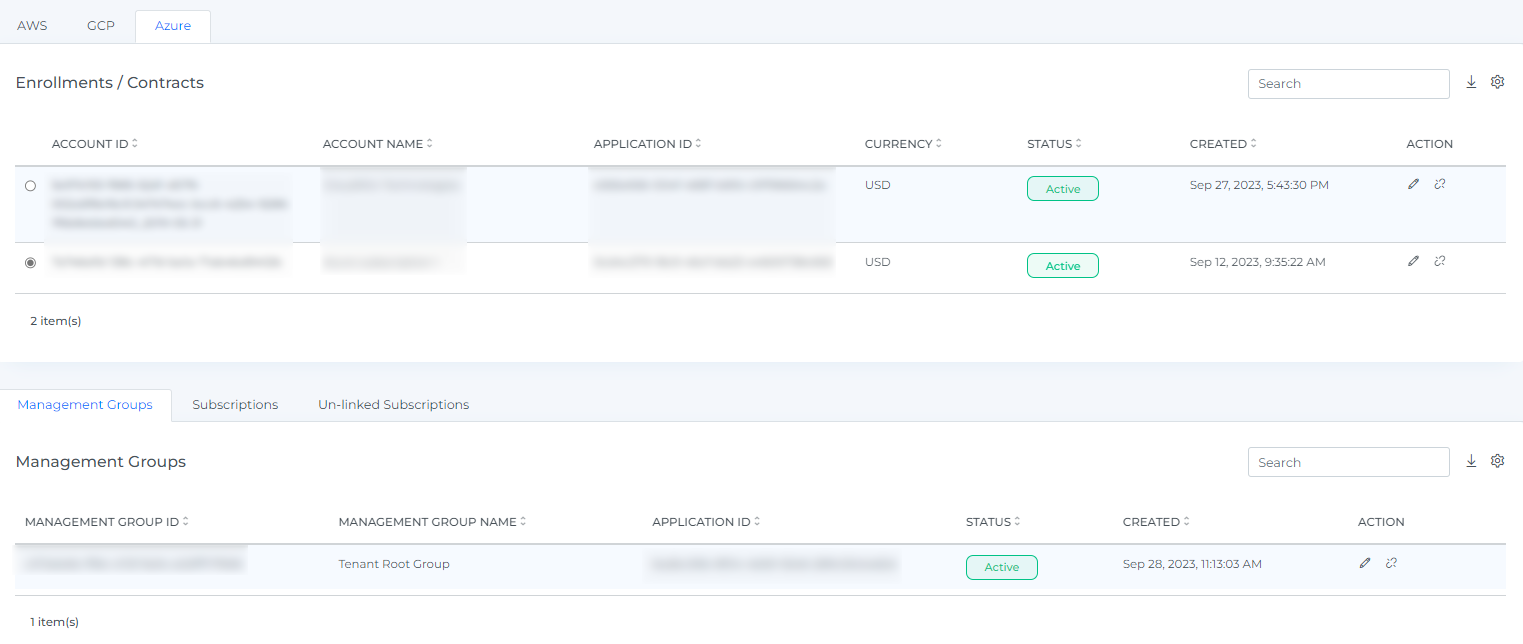Screen dimensions: 1523x644
Task: Open the Un-linked Subscriptions tab
Action: tap(393, 405)
